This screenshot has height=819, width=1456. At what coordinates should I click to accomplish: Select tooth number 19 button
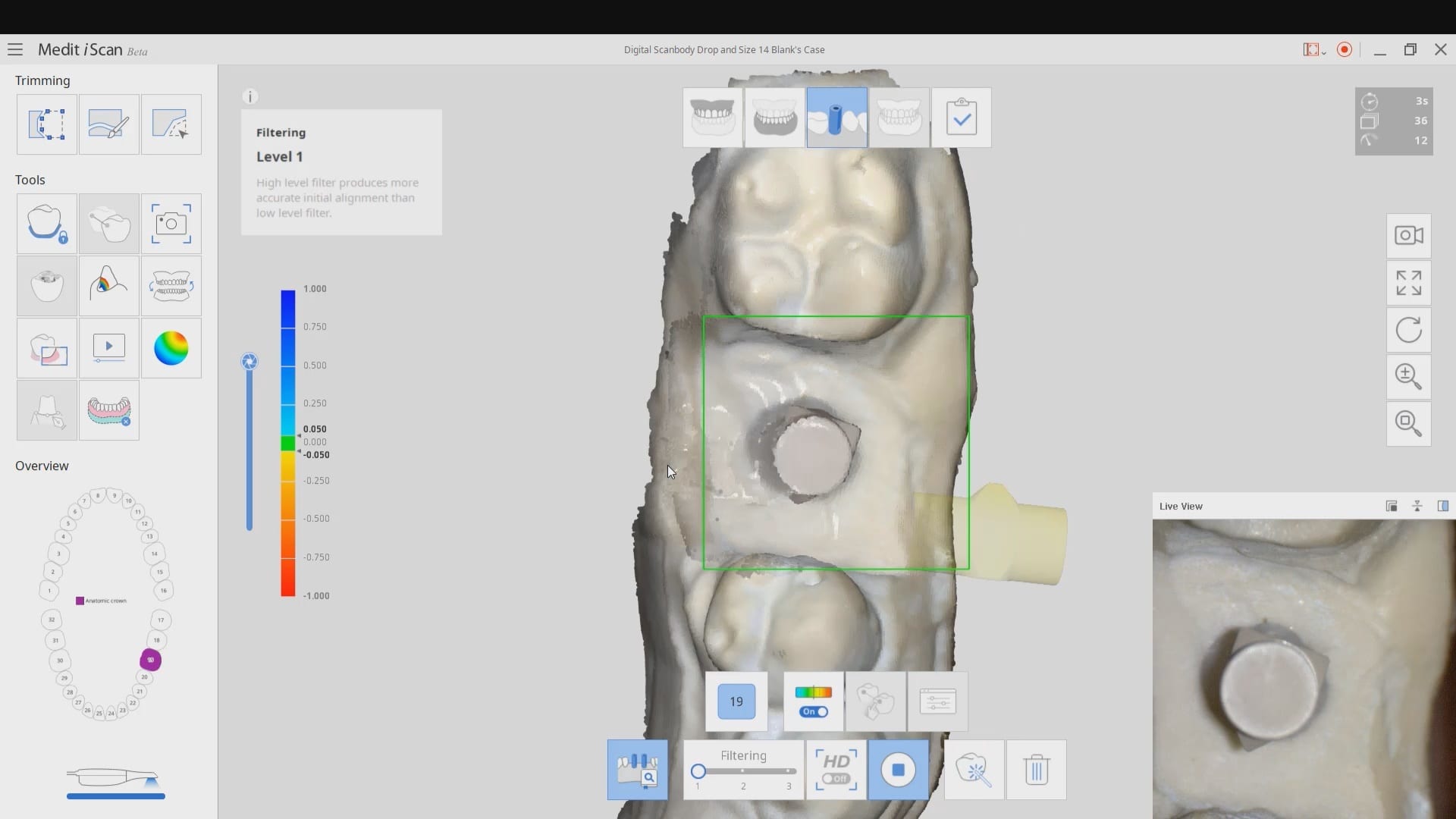pos(736,701)
